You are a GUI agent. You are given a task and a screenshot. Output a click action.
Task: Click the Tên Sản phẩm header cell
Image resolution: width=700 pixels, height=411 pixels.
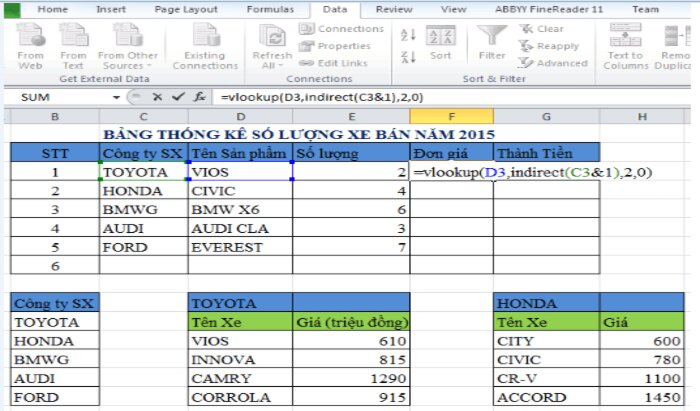(x=240, y=153)
